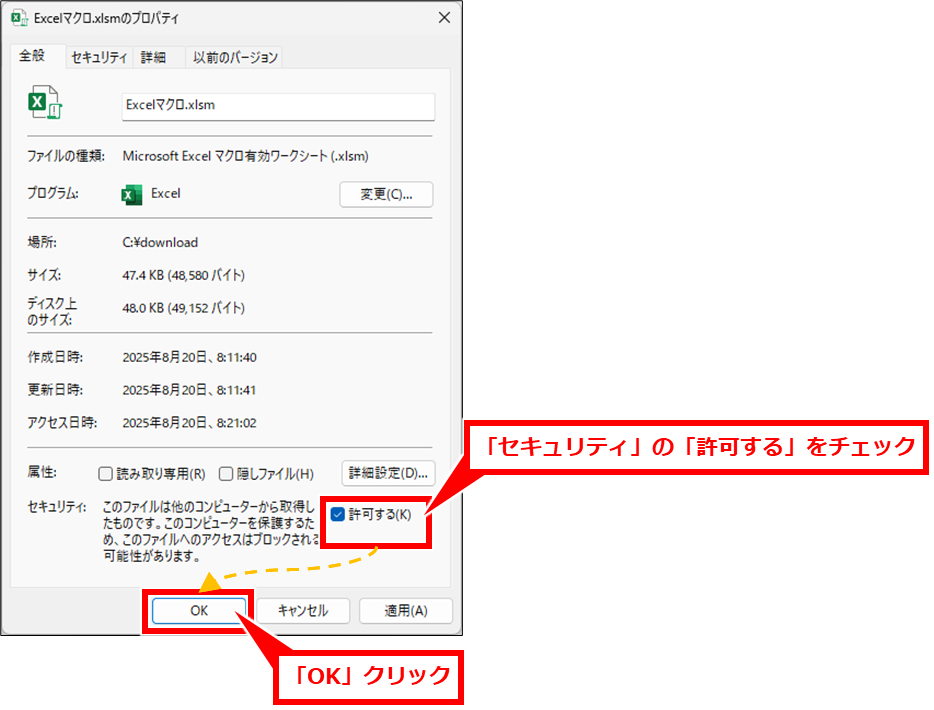The height and width of the screenshot is (710, 934).
Task: Click the file name field Excelマクロ.xlsm
Action: pyautogui.click(x=278, y=106)
